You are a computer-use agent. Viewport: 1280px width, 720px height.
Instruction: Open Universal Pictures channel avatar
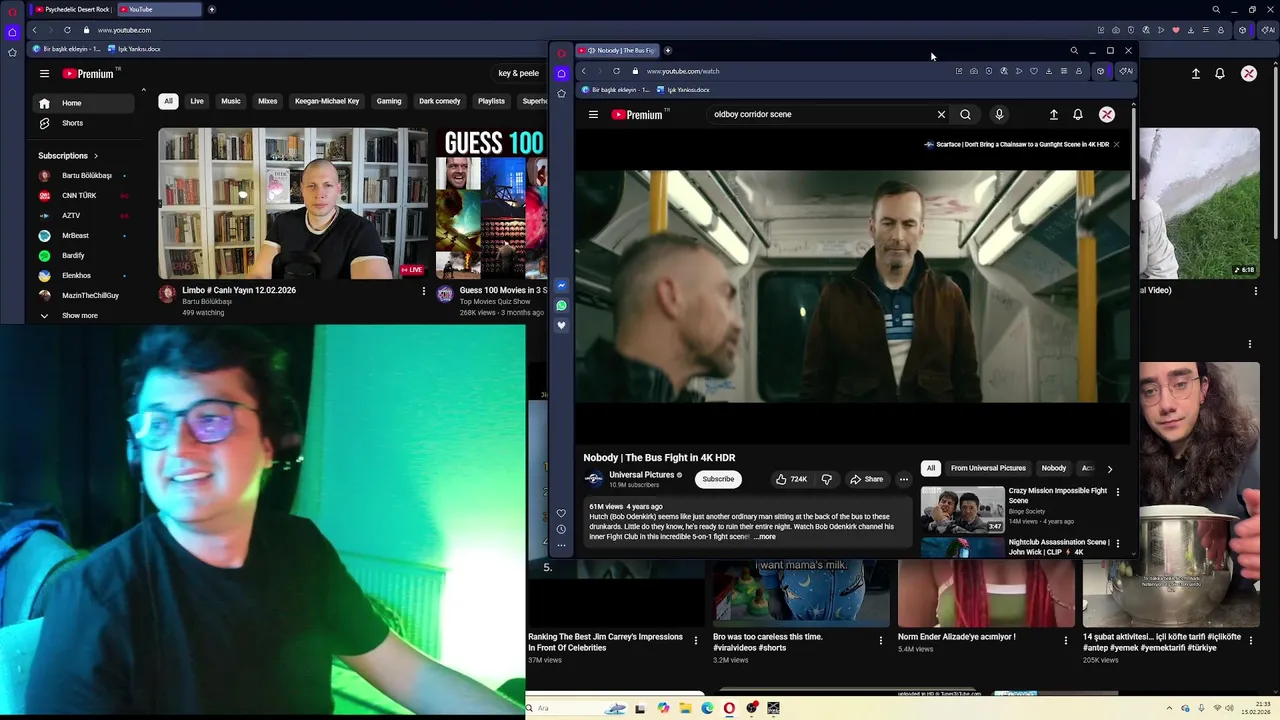[594, 479]
